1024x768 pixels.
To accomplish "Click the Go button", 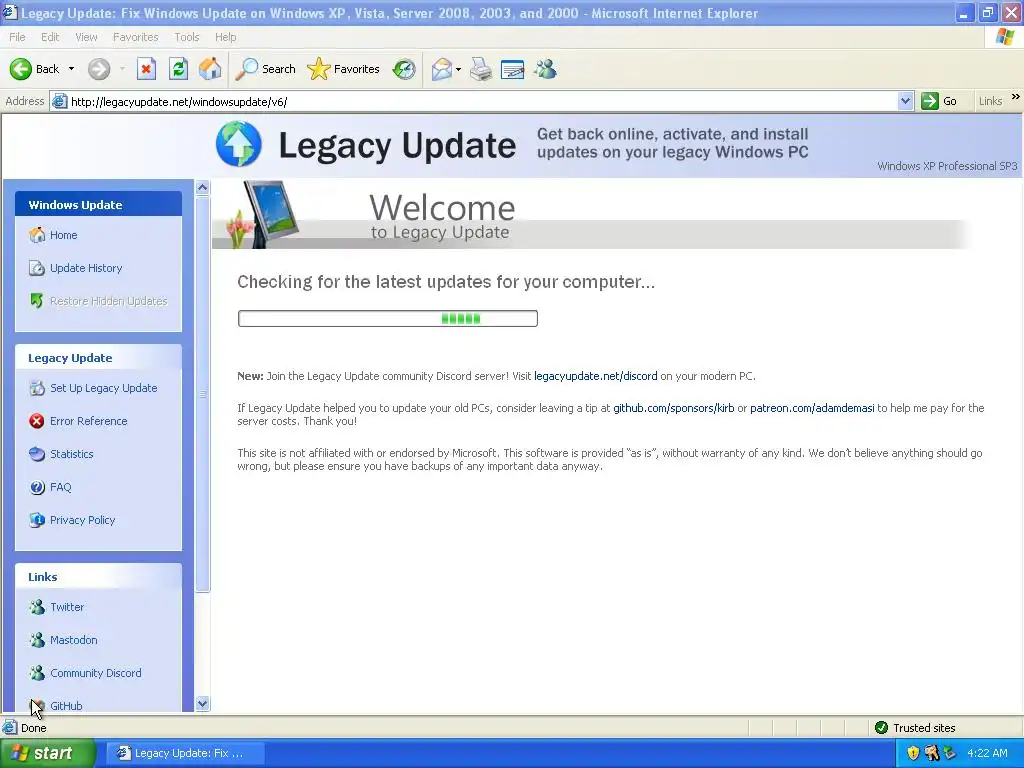I will (x=939, y=101).
